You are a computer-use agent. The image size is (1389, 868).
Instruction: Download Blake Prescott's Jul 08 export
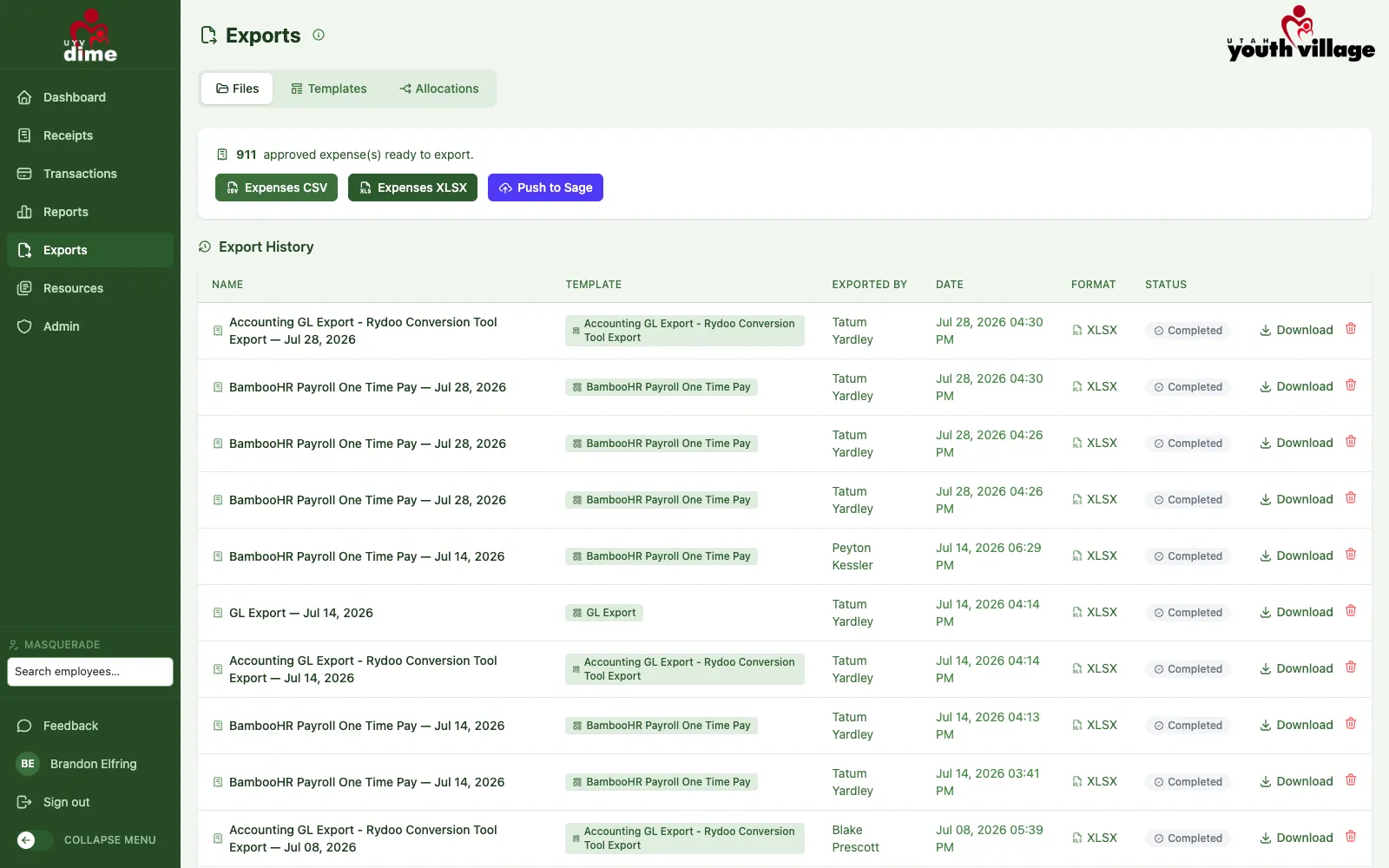1296,838
